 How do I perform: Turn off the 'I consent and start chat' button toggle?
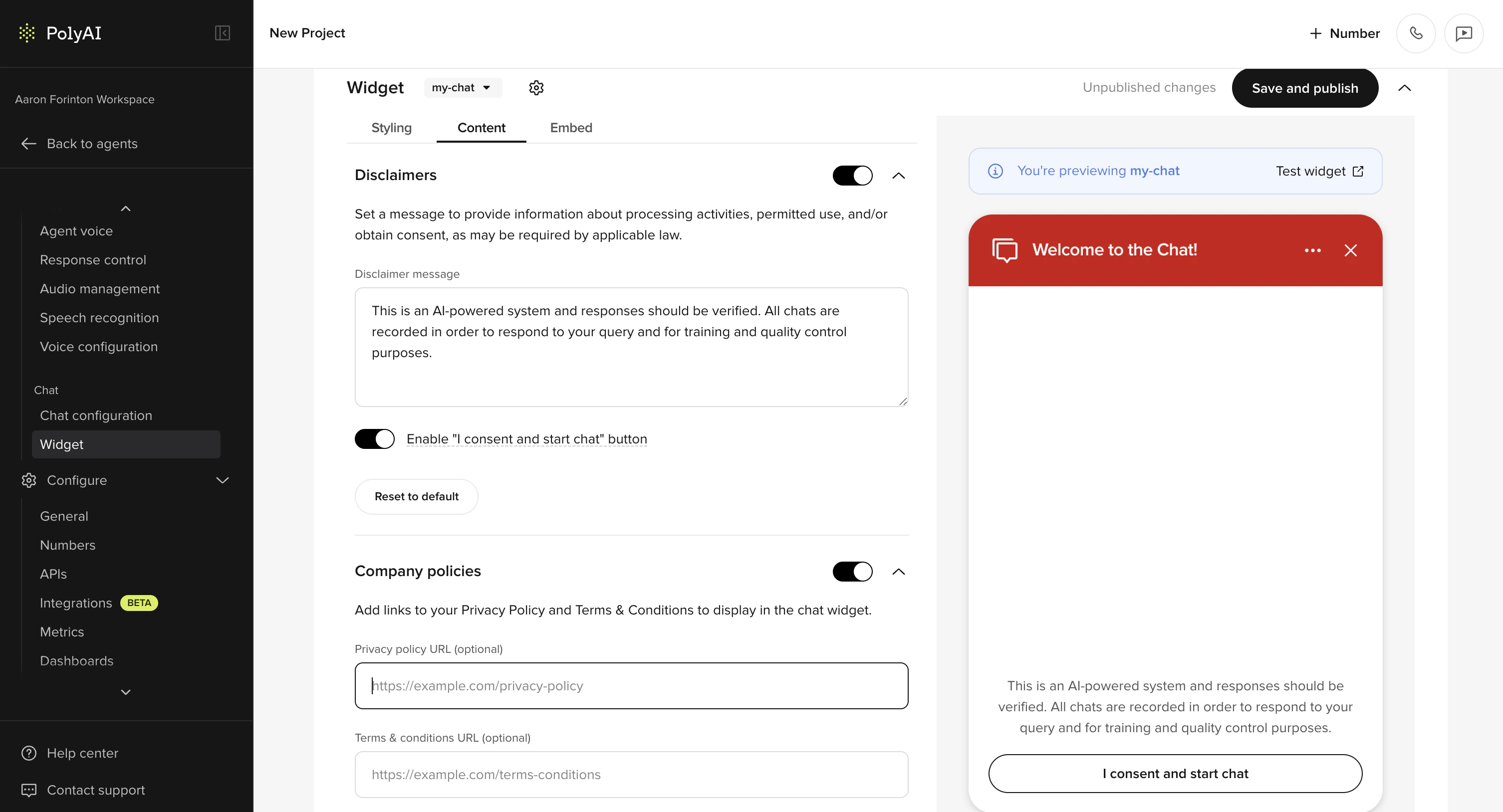click(375, 438)
